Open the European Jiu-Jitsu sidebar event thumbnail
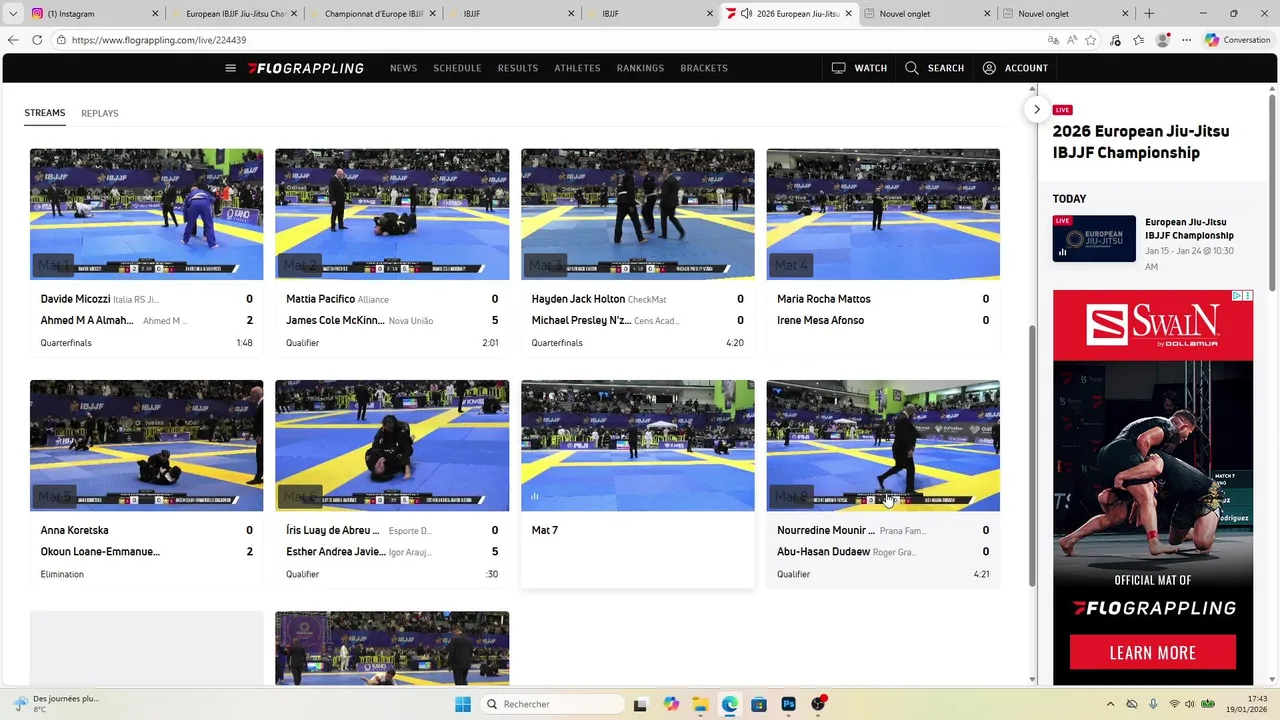Screen dimensions: 1280x720 tap(1094, 238)
